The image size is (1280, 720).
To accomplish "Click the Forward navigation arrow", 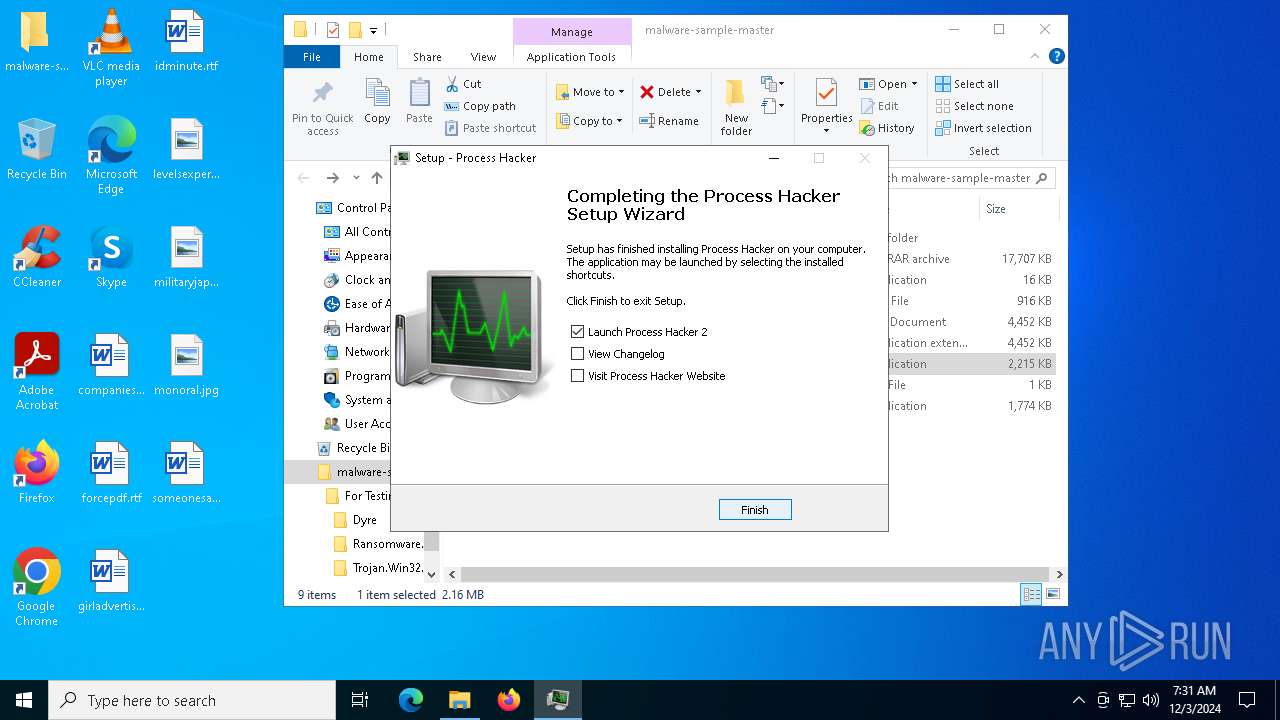I will 332,178.
